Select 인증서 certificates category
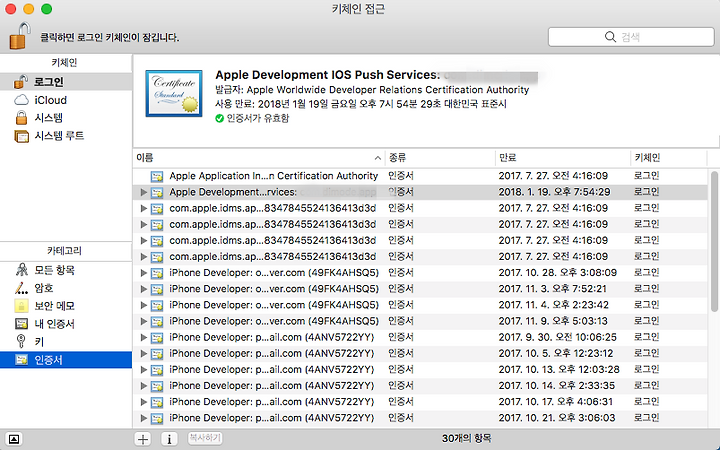The width and height of the screenshot is (720, 450). 66,360
